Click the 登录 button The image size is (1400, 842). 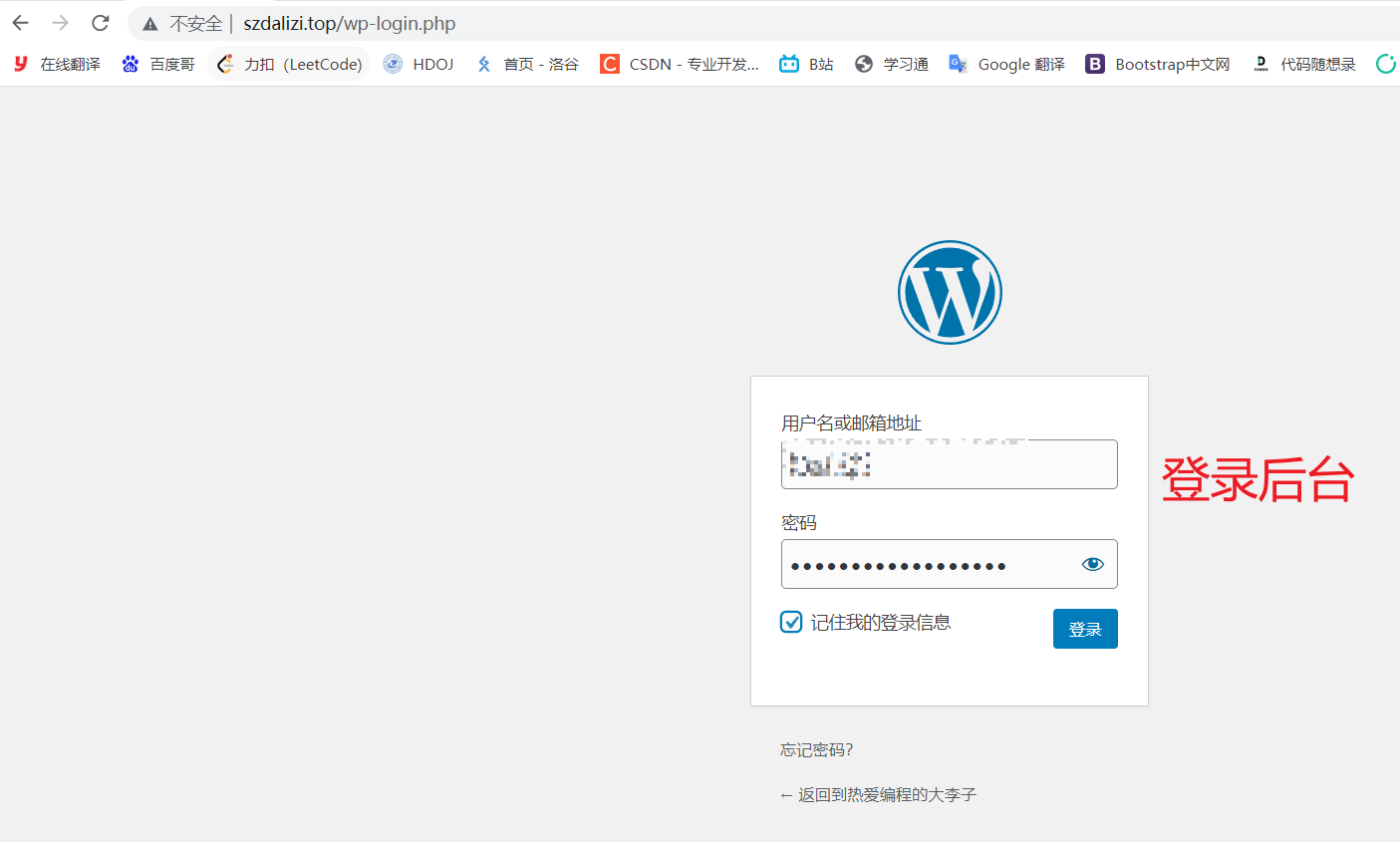pos(1085,629)
